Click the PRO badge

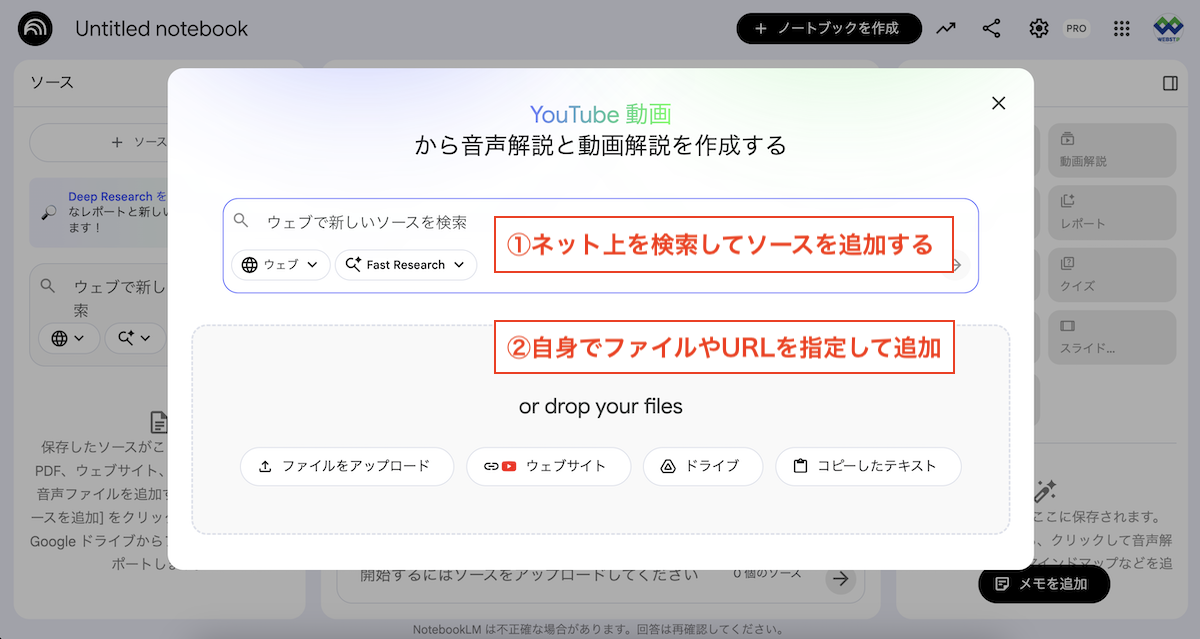1076,29
